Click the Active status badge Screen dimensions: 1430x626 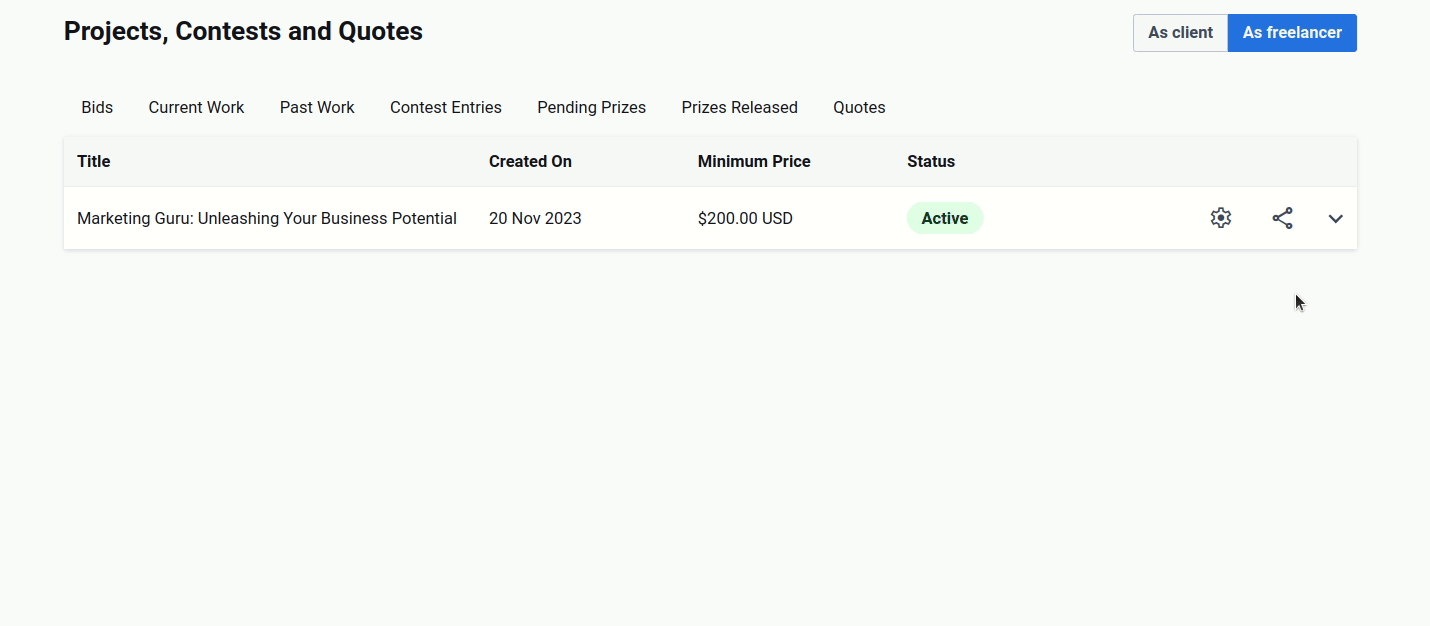click(944, 219)
